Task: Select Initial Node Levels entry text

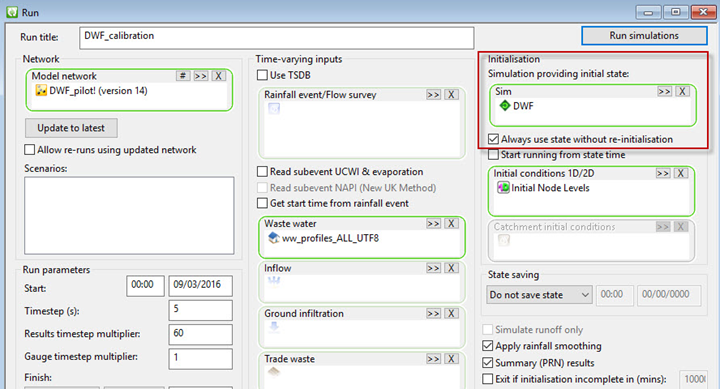Action: (x=550, y=188)
